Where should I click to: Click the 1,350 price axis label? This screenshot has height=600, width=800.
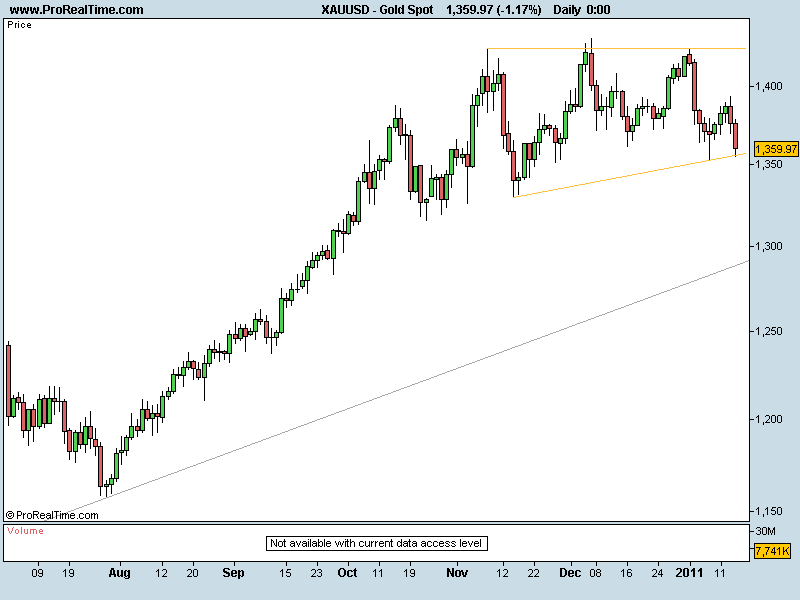[768, 164]
